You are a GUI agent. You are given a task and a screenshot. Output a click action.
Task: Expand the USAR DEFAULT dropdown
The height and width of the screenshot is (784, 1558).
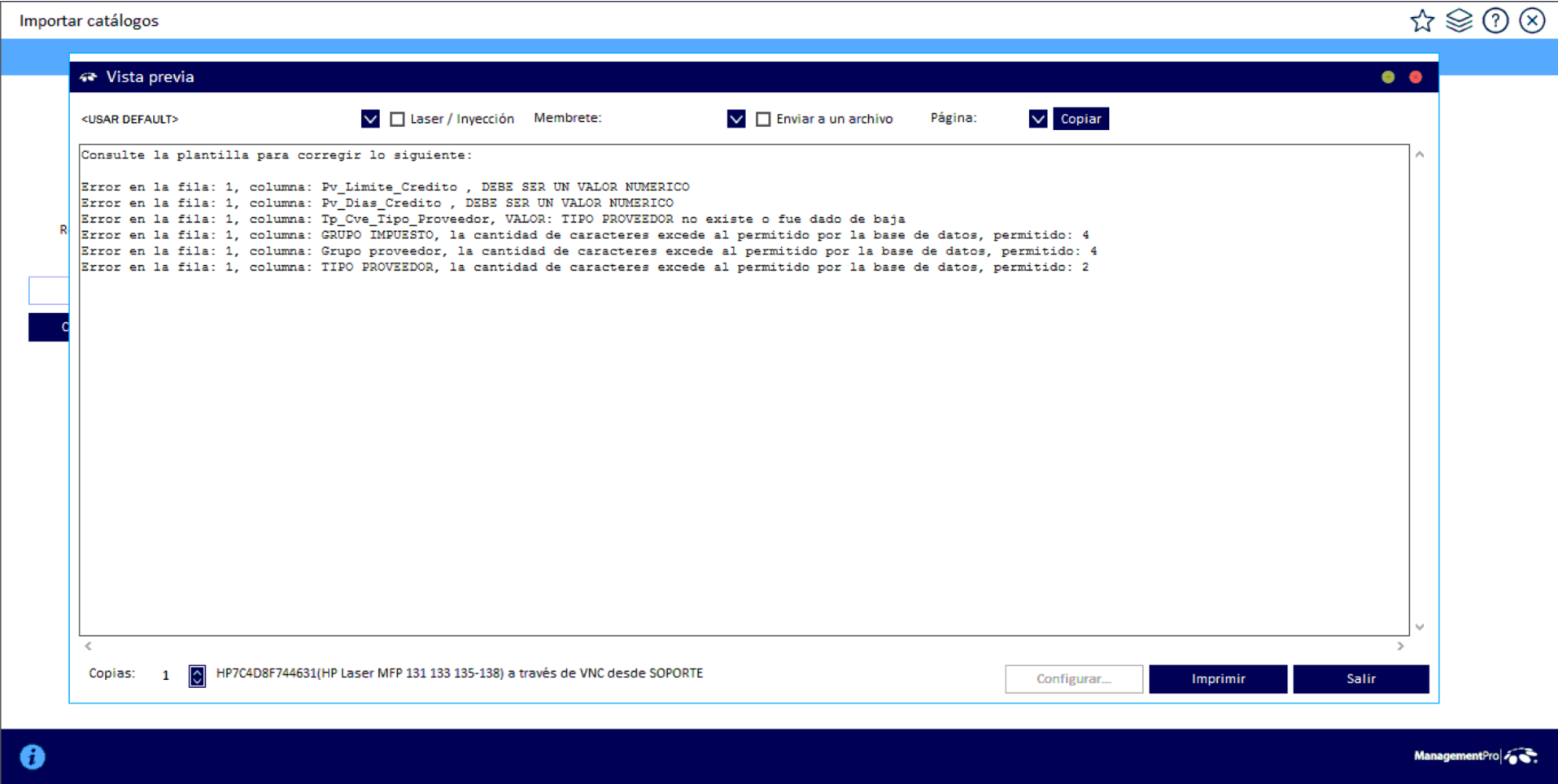click(370, 120)
